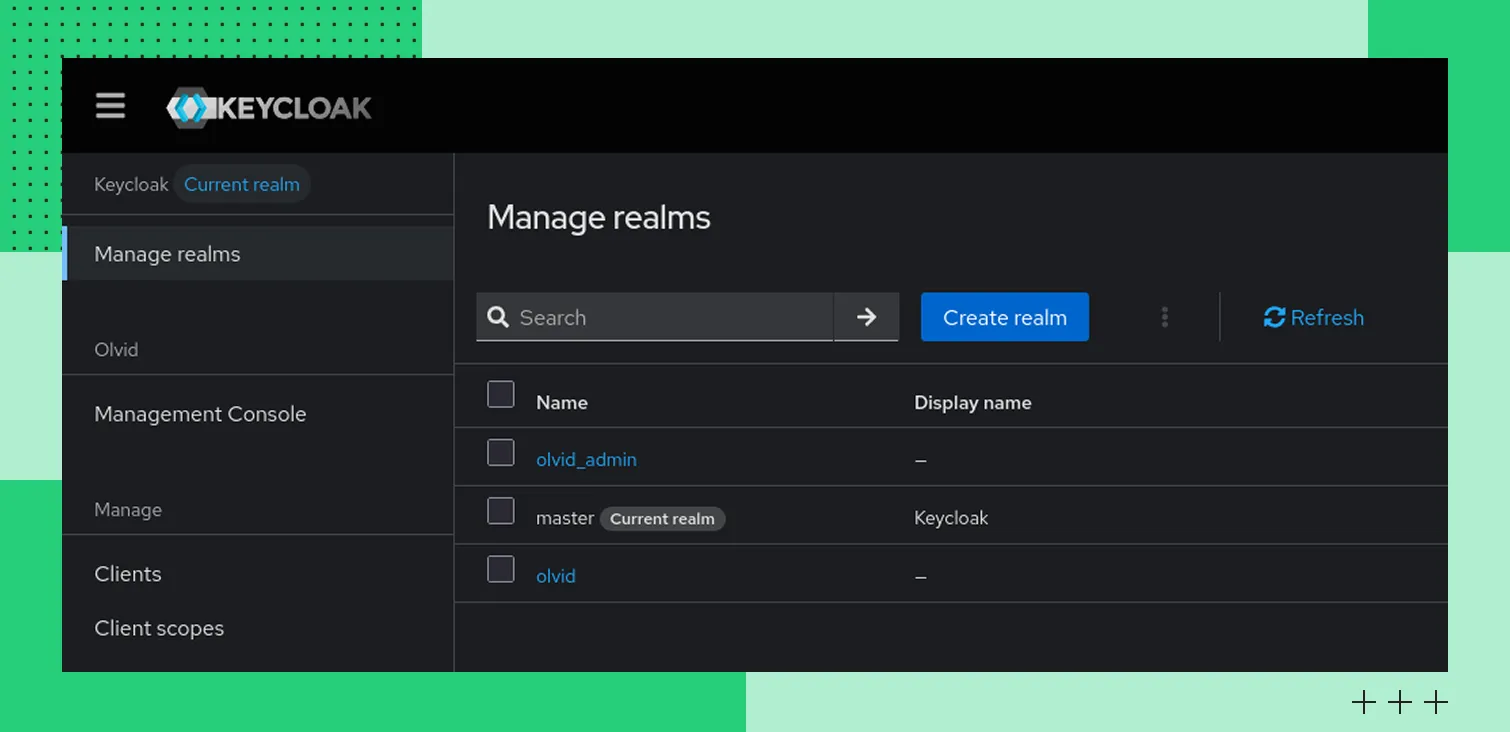This screenshot has height=732, width=1510.
Task: Open Manage realms in sidebar
Action: 167,254
